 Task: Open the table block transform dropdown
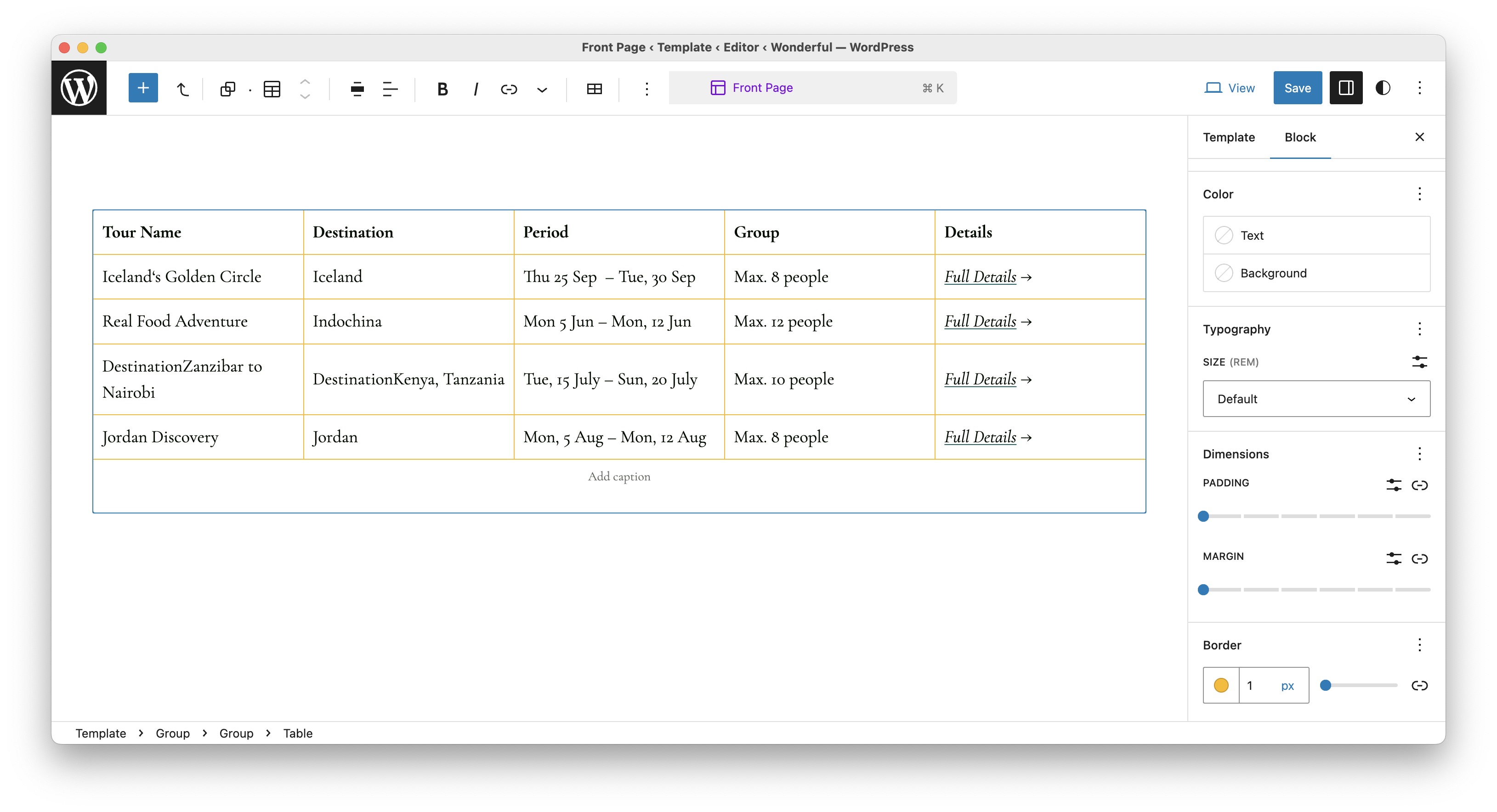[x=272, y=89]
